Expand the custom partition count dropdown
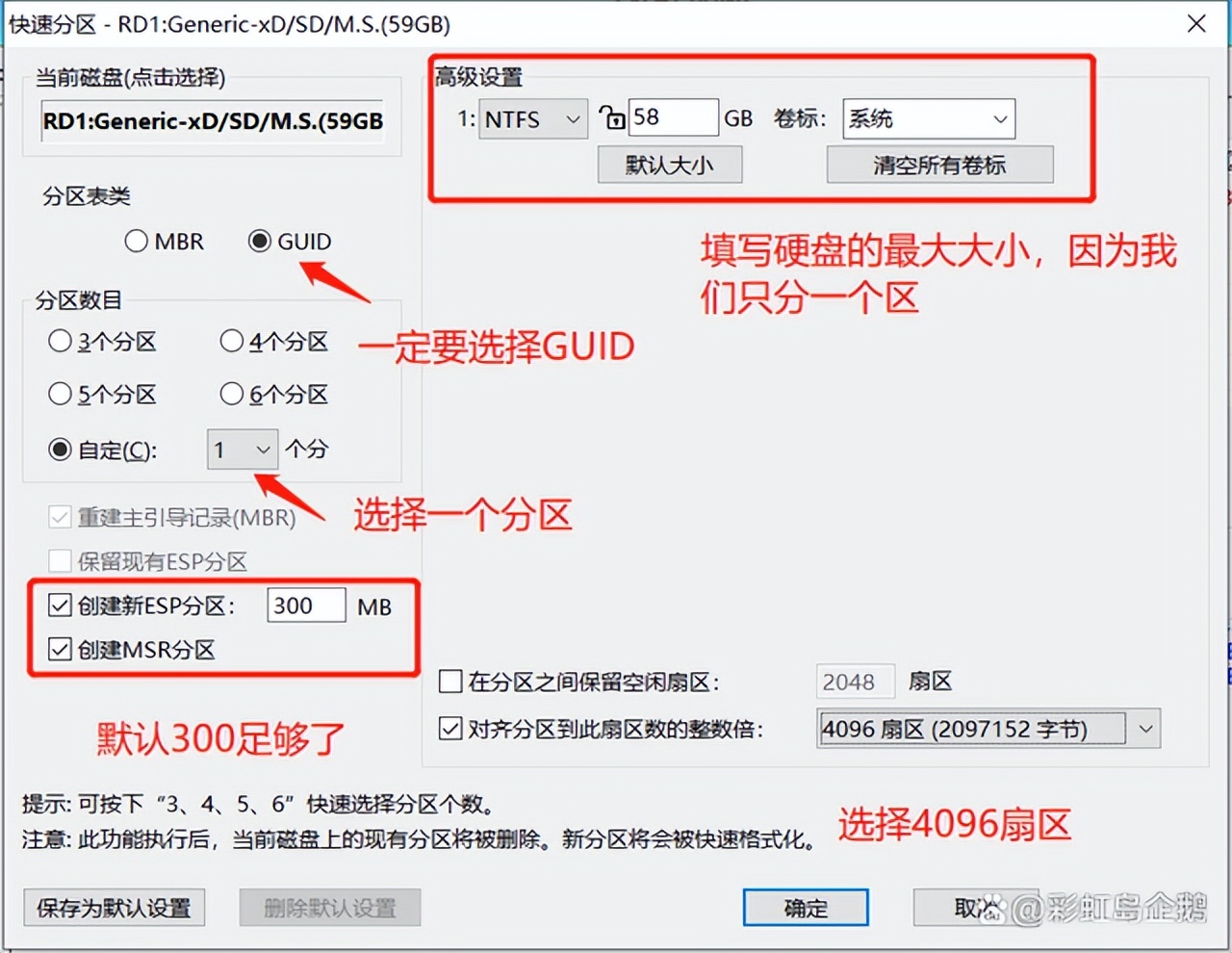Viewport: 1232px width, 953px height. [262, 450]
